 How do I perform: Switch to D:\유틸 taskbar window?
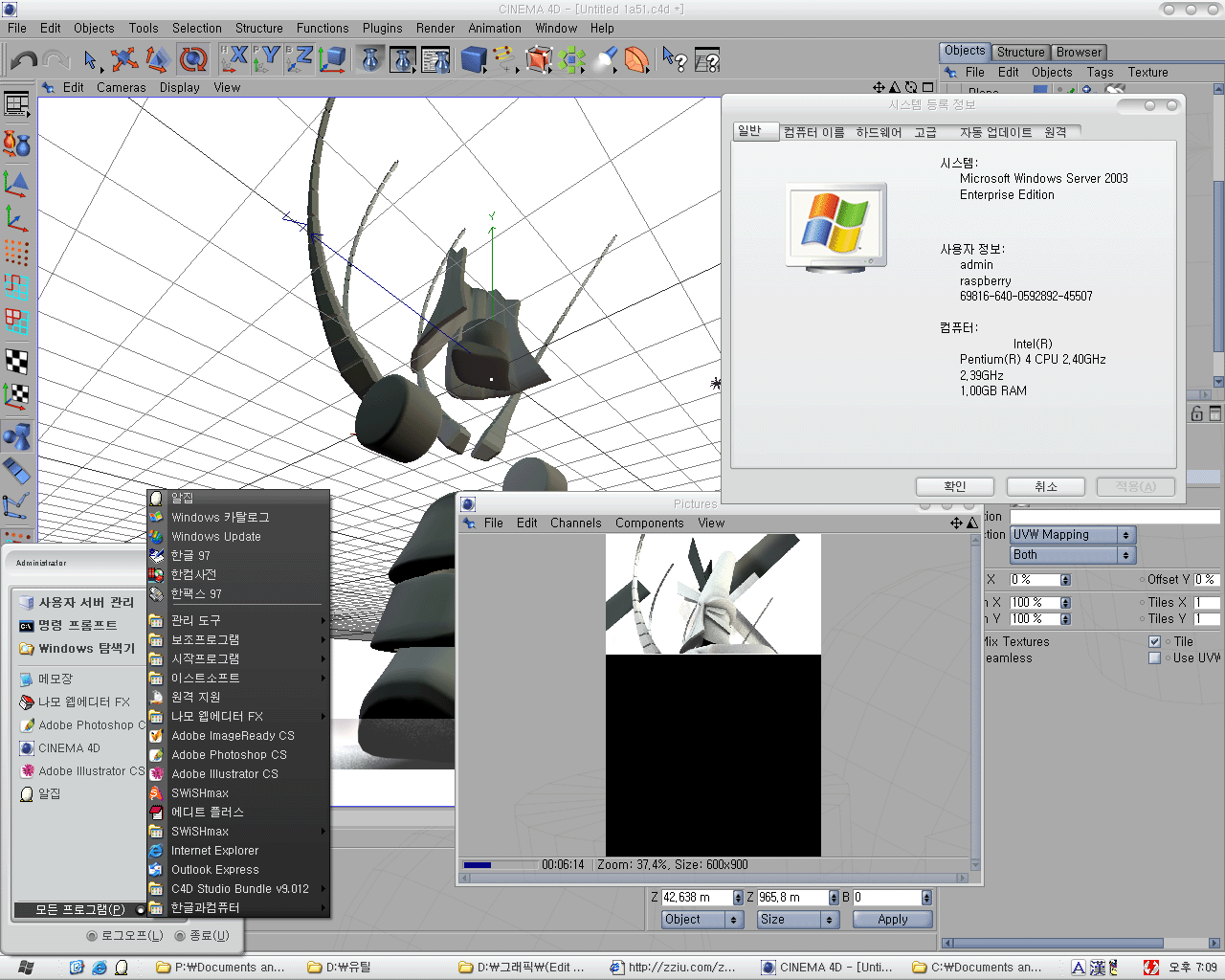[x=340, y=968]
